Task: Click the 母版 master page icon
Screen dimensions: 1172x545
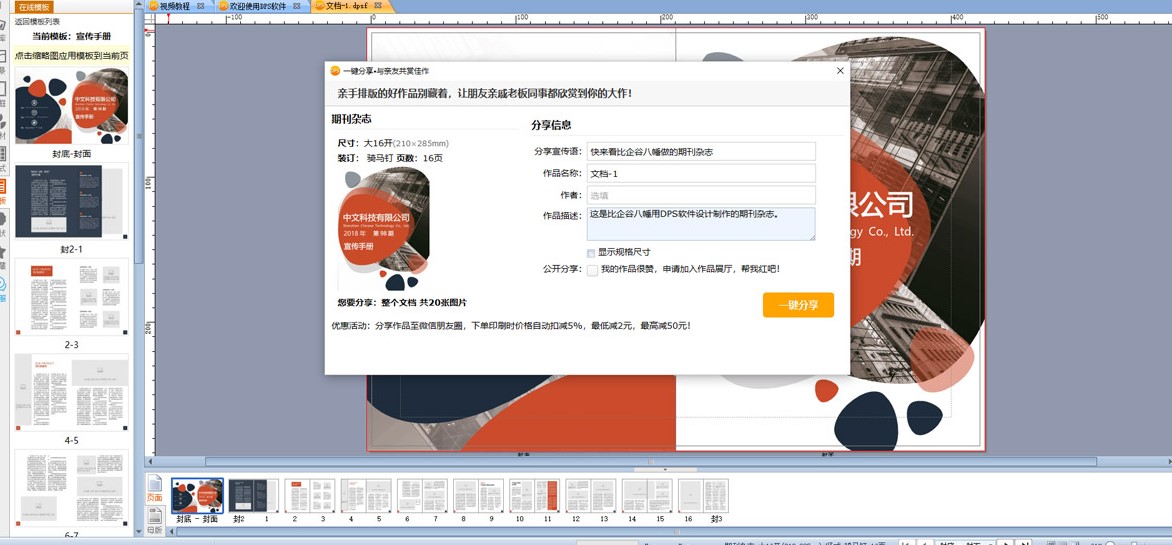Action: [154, 518]
